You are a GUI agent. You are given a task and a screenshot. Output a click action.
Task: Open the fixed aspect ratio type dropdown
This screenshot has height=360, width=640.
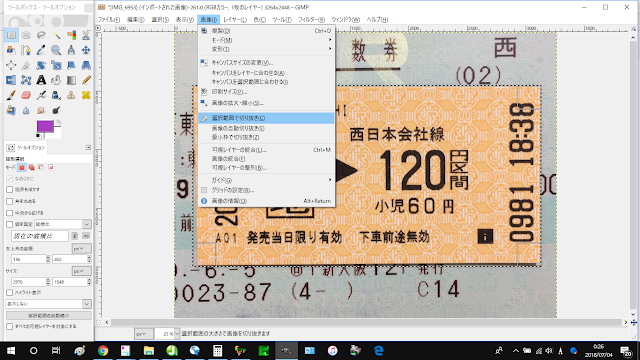62,224
